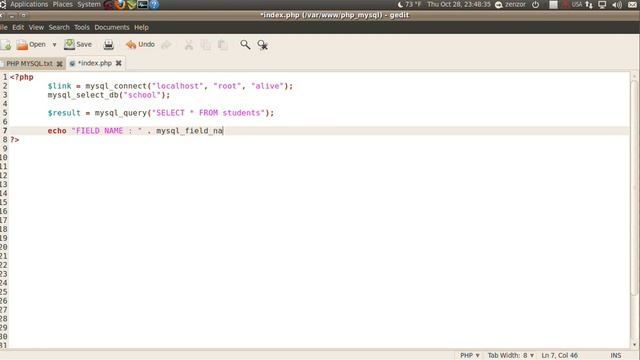640x360 pixels.
Task: Open the mail envelope indicator
Action: (632, 4)
